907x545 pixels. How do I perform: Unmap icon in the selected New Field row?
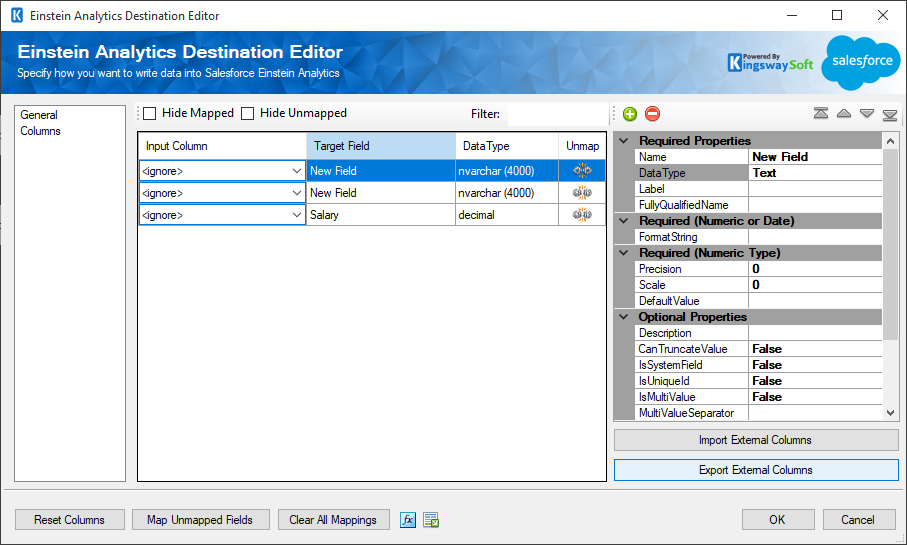click(x=582, y=171)
